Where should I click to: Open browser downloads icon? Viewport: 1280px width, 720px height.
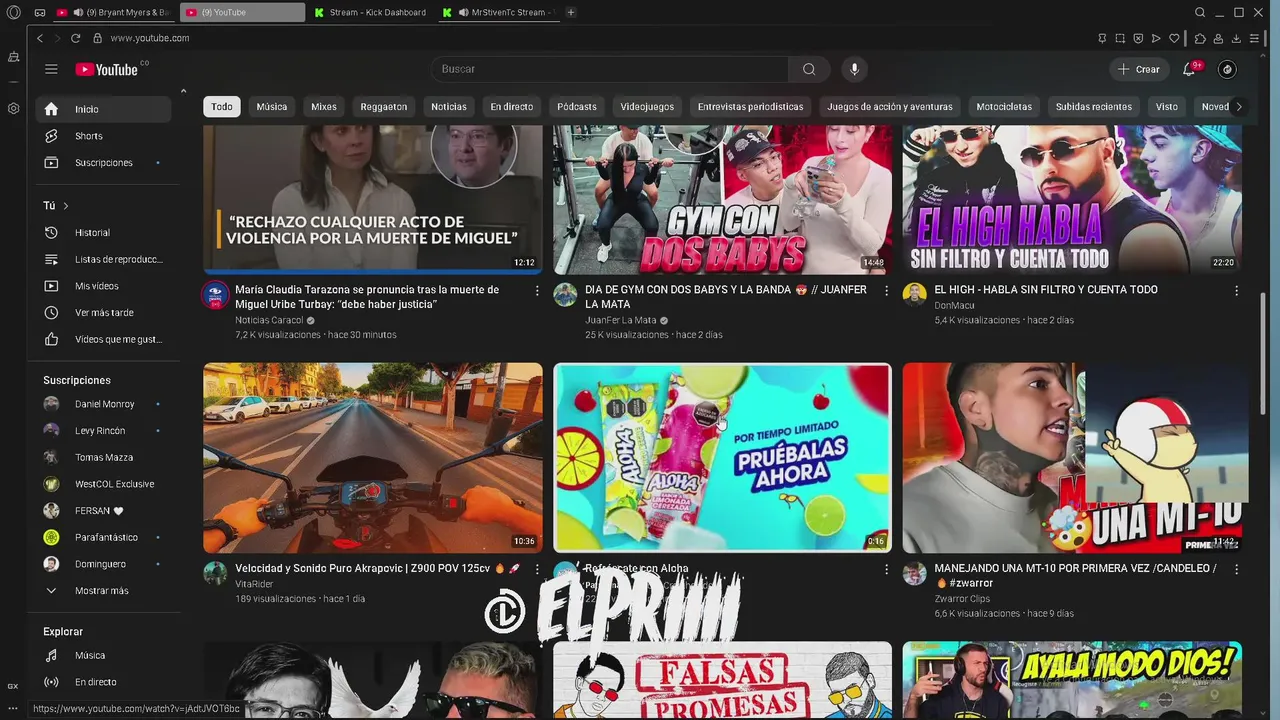point(1236,38)
